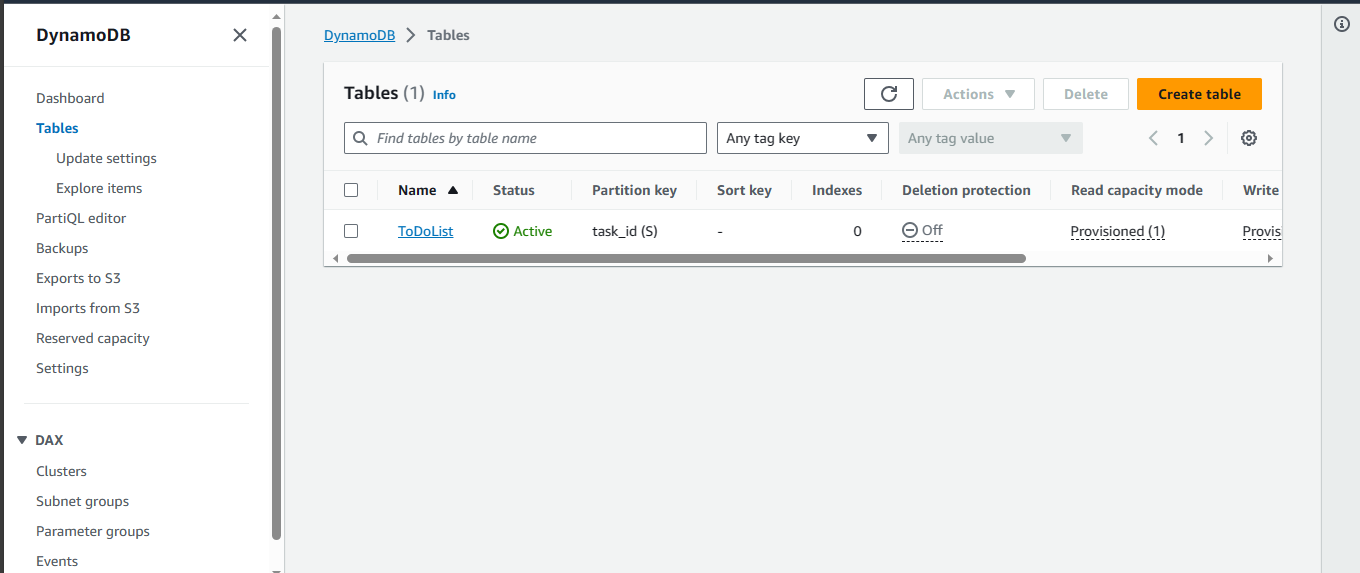Click the Create table button
The width and height of the screenshot is (1360, 573).
(1199, 94)
